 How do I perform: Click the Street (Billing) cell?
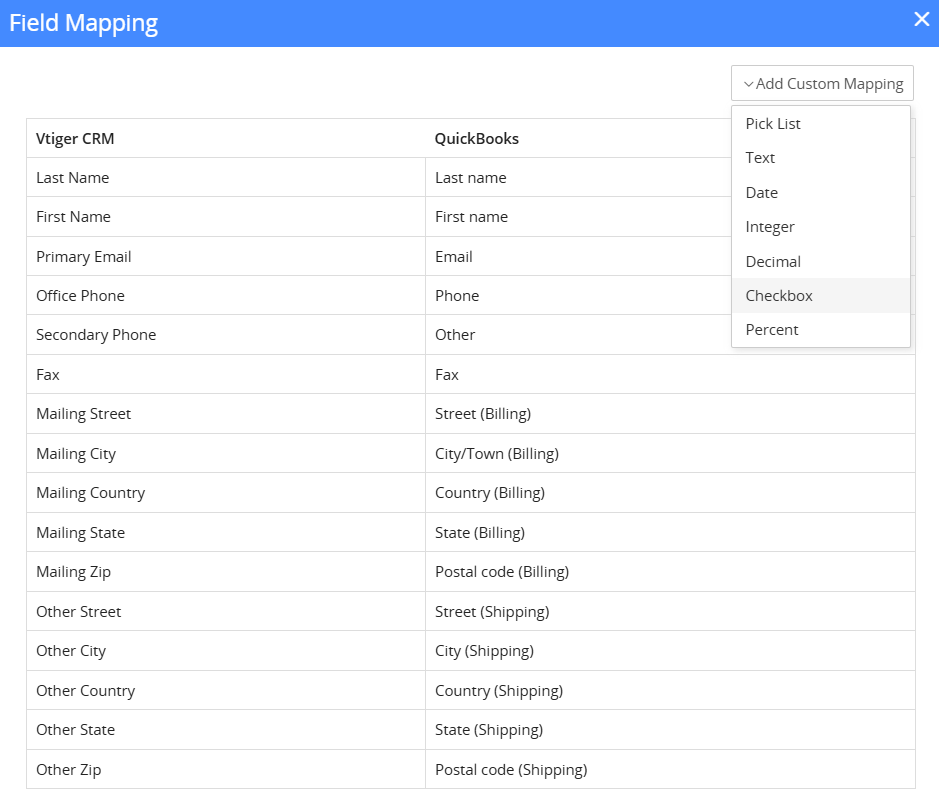click(670, 414)
